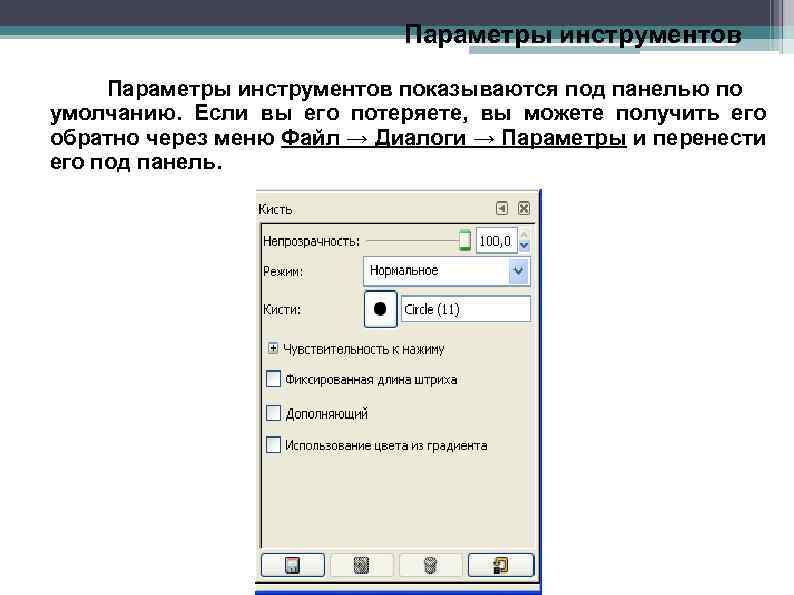Screen dimensions: 794x595
Task: Click the Непрозрачность slider handle
Action: (x=465, y=240)
